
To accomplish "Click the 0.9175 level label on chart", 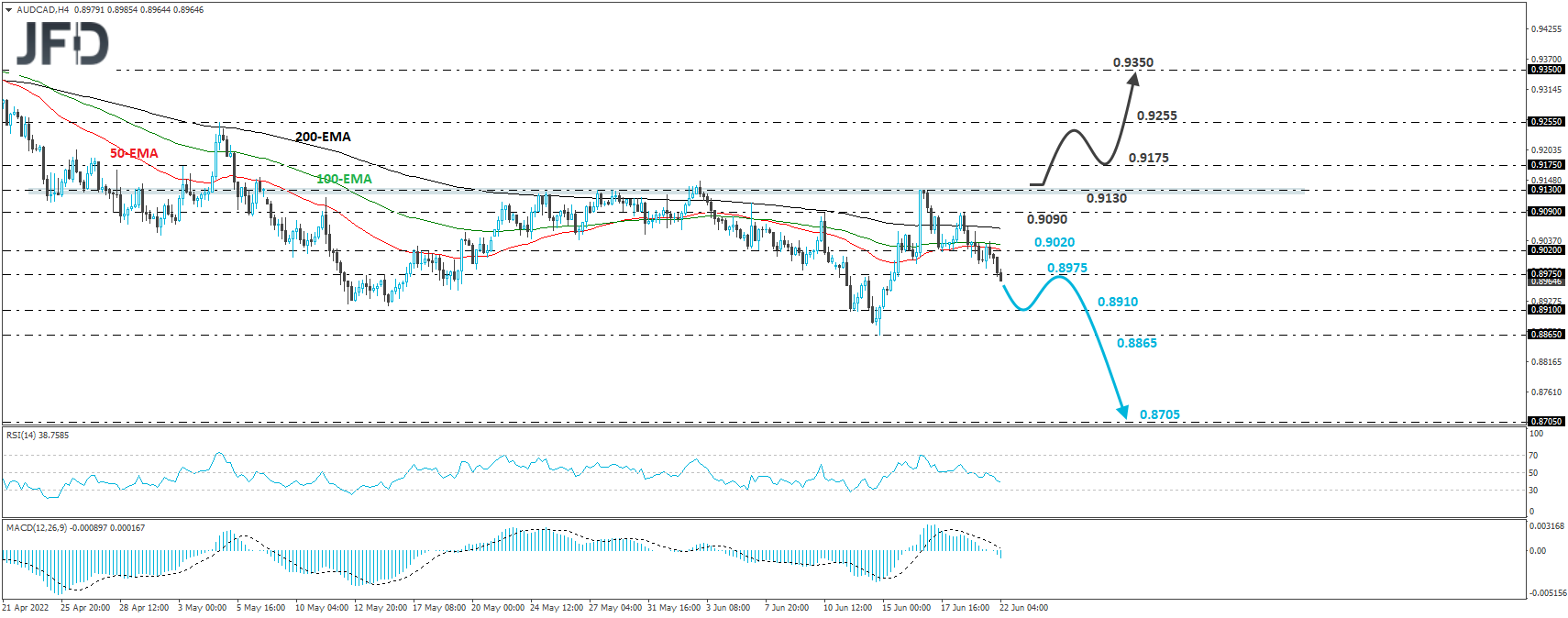I will [x=1149, y=158].
